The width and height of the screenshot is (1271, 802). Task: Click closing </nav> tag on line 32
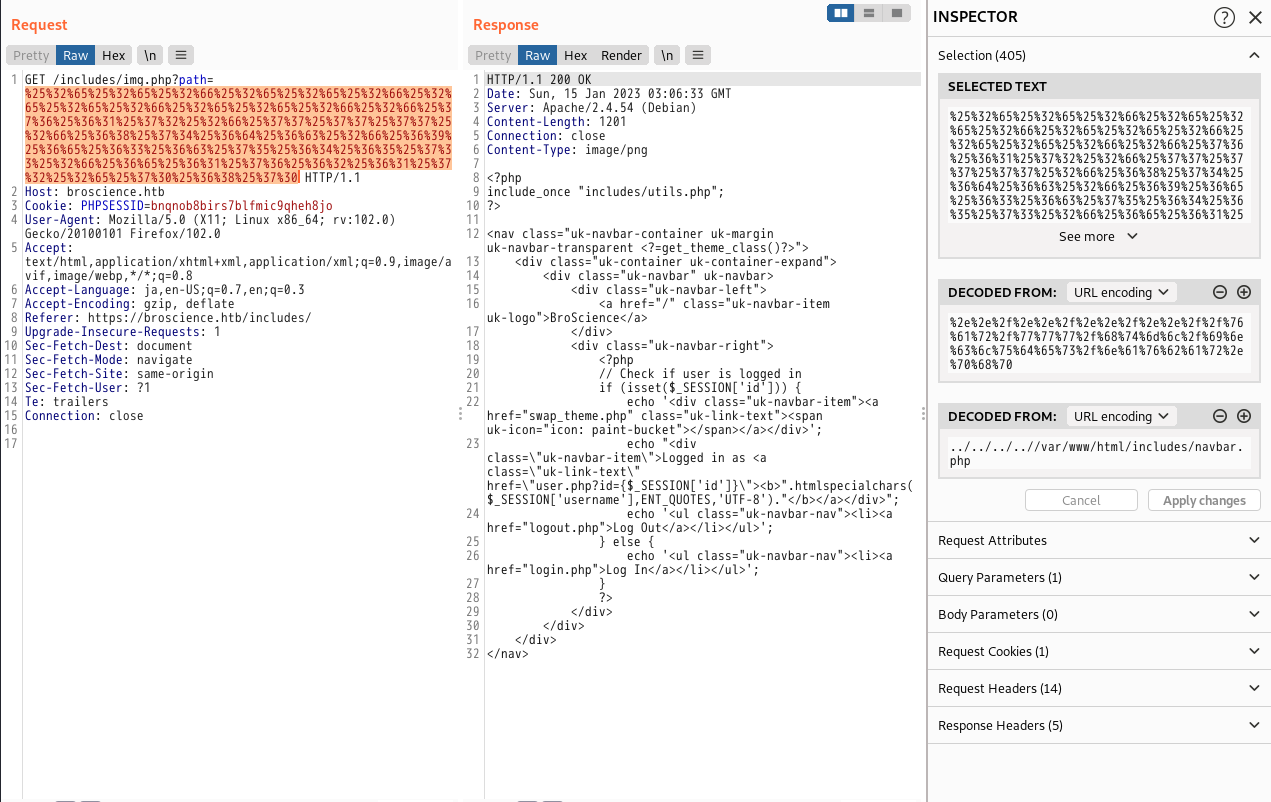tap(507, 653)
